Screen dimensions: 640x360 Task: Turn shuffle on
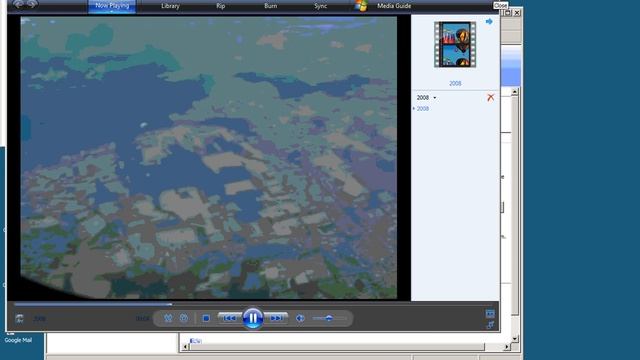[x=168, y=318]
